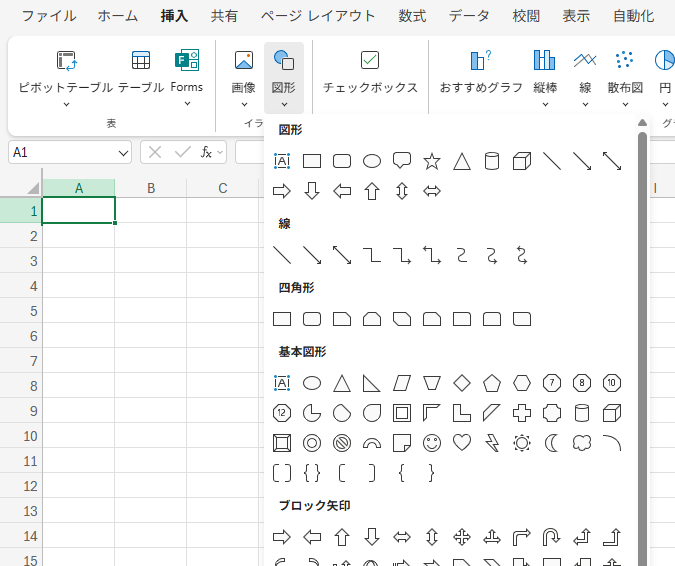
Task: Select the 5-point star shape
Action: tap(432, 161)
